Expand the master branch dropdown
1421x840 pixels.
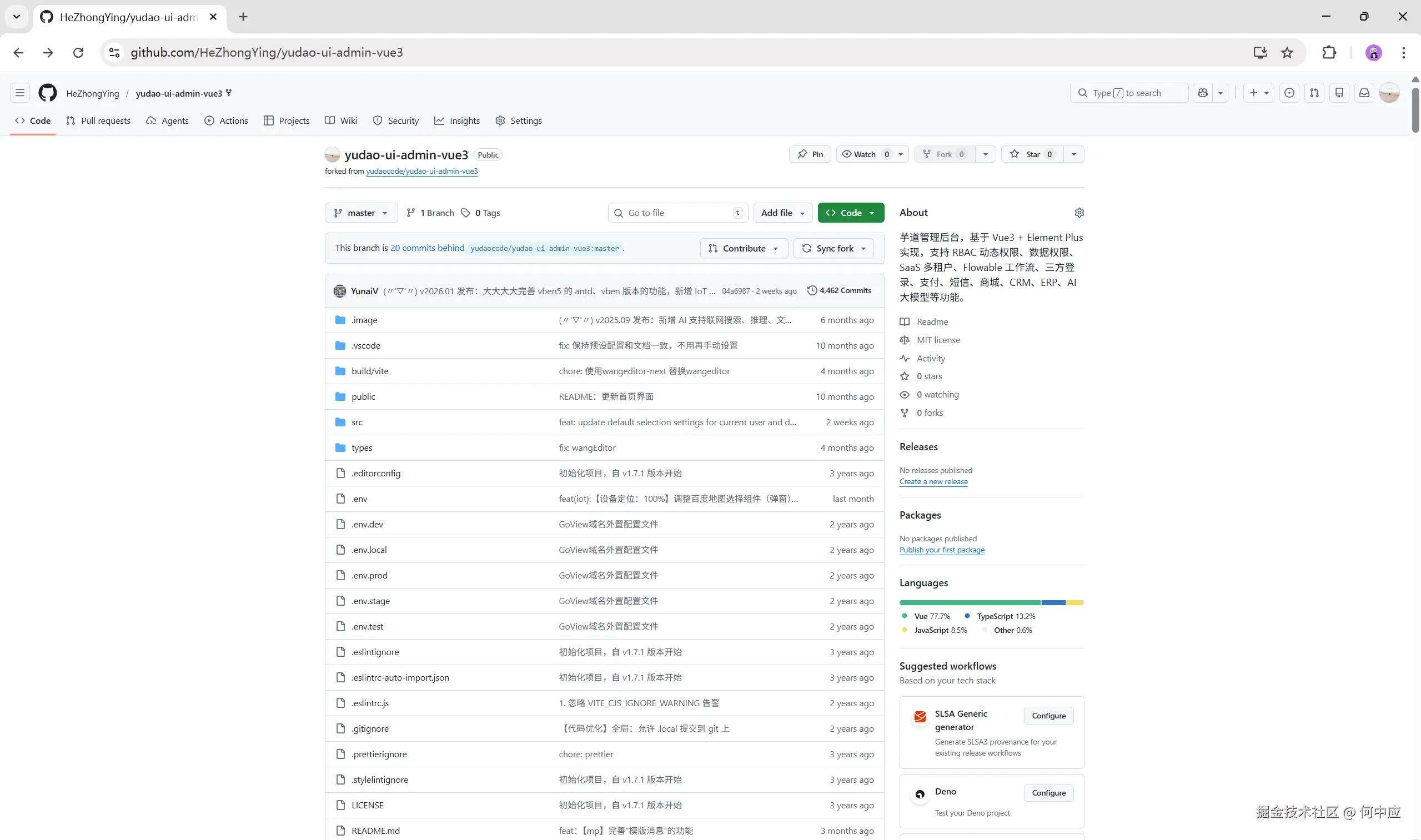(x=361, y=213)
